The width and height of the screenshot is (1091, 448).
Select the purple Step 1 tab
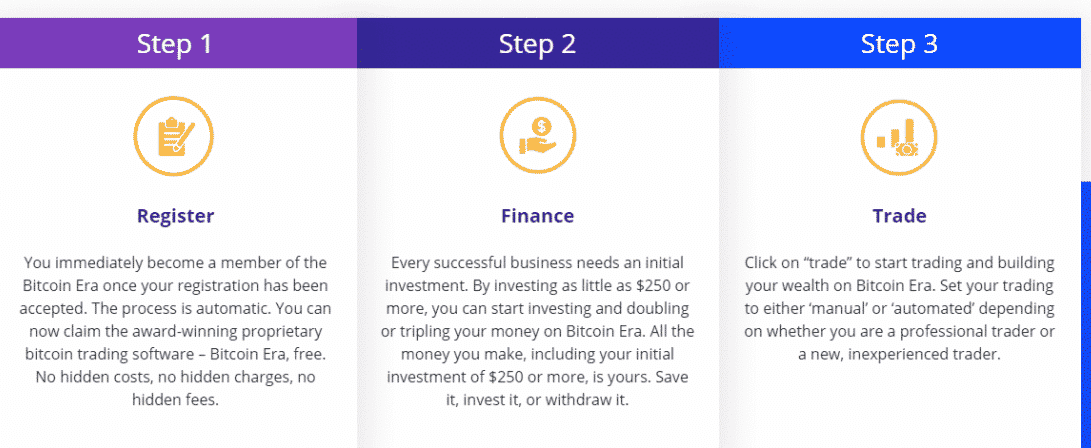click(x=175, y=45)
